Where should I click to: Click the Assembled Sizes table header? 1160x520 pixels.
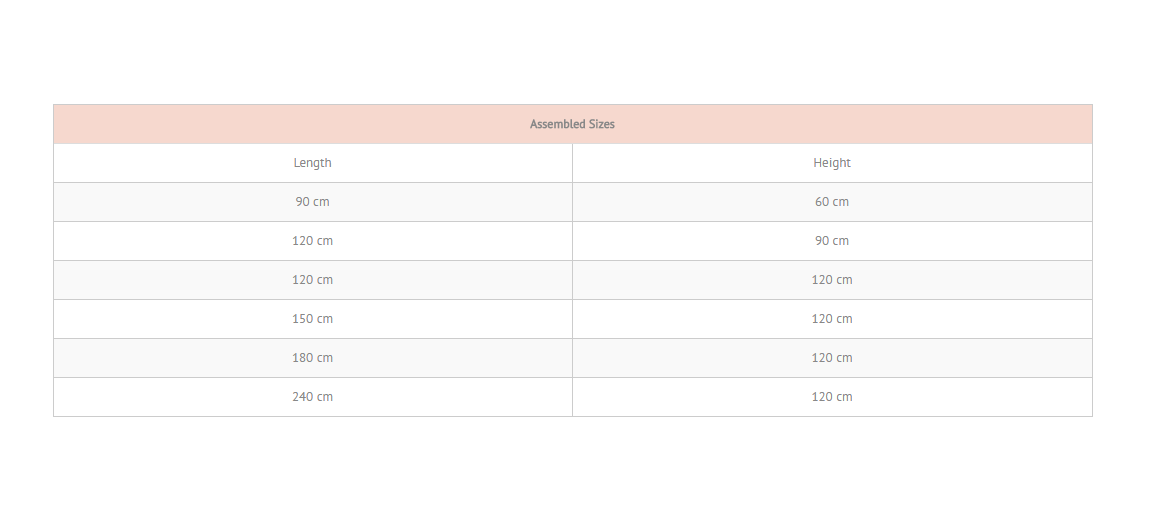point(573,124)
